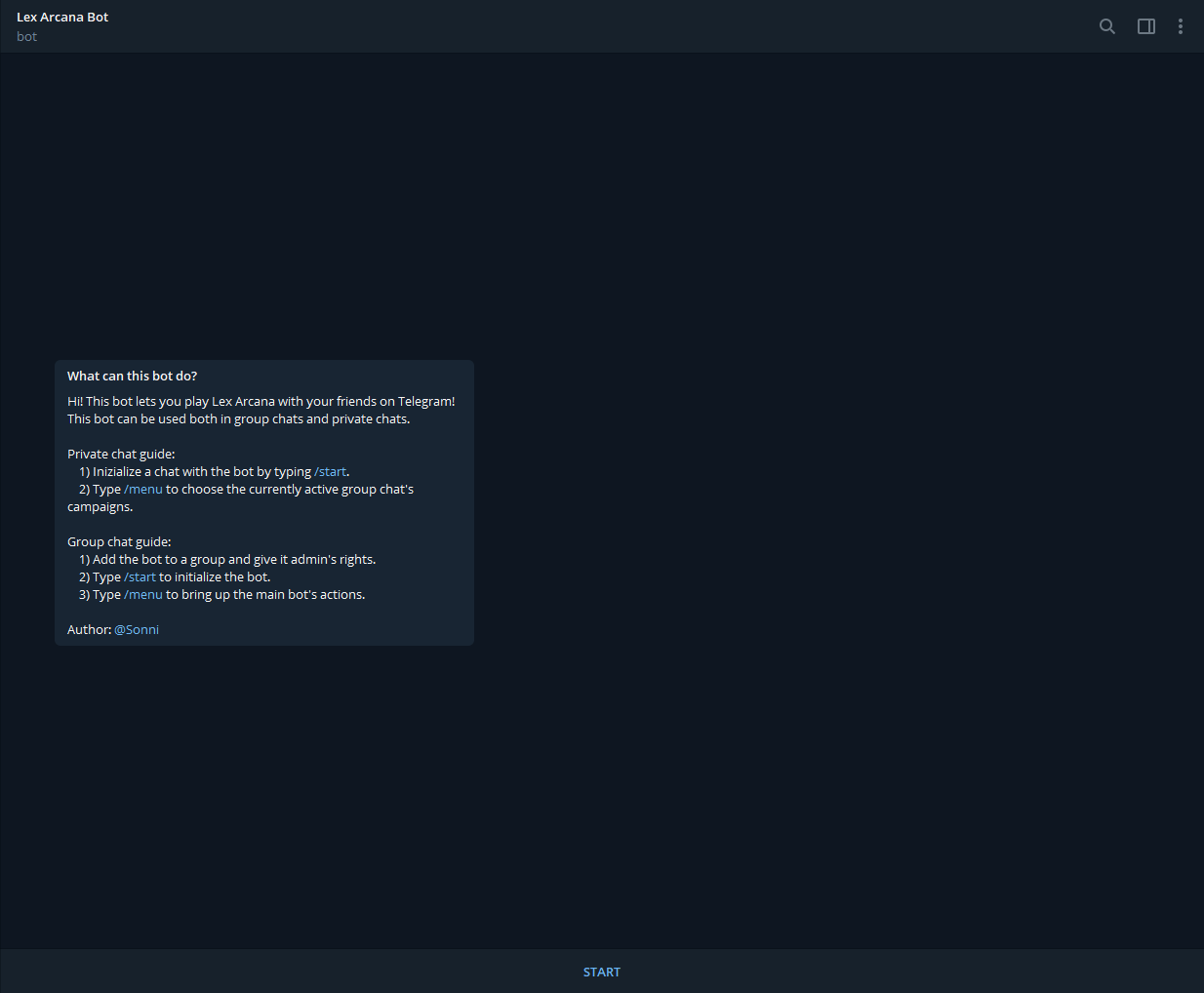
Task: Click "What can this bot do?" heading
Action: tap(132, 377)
